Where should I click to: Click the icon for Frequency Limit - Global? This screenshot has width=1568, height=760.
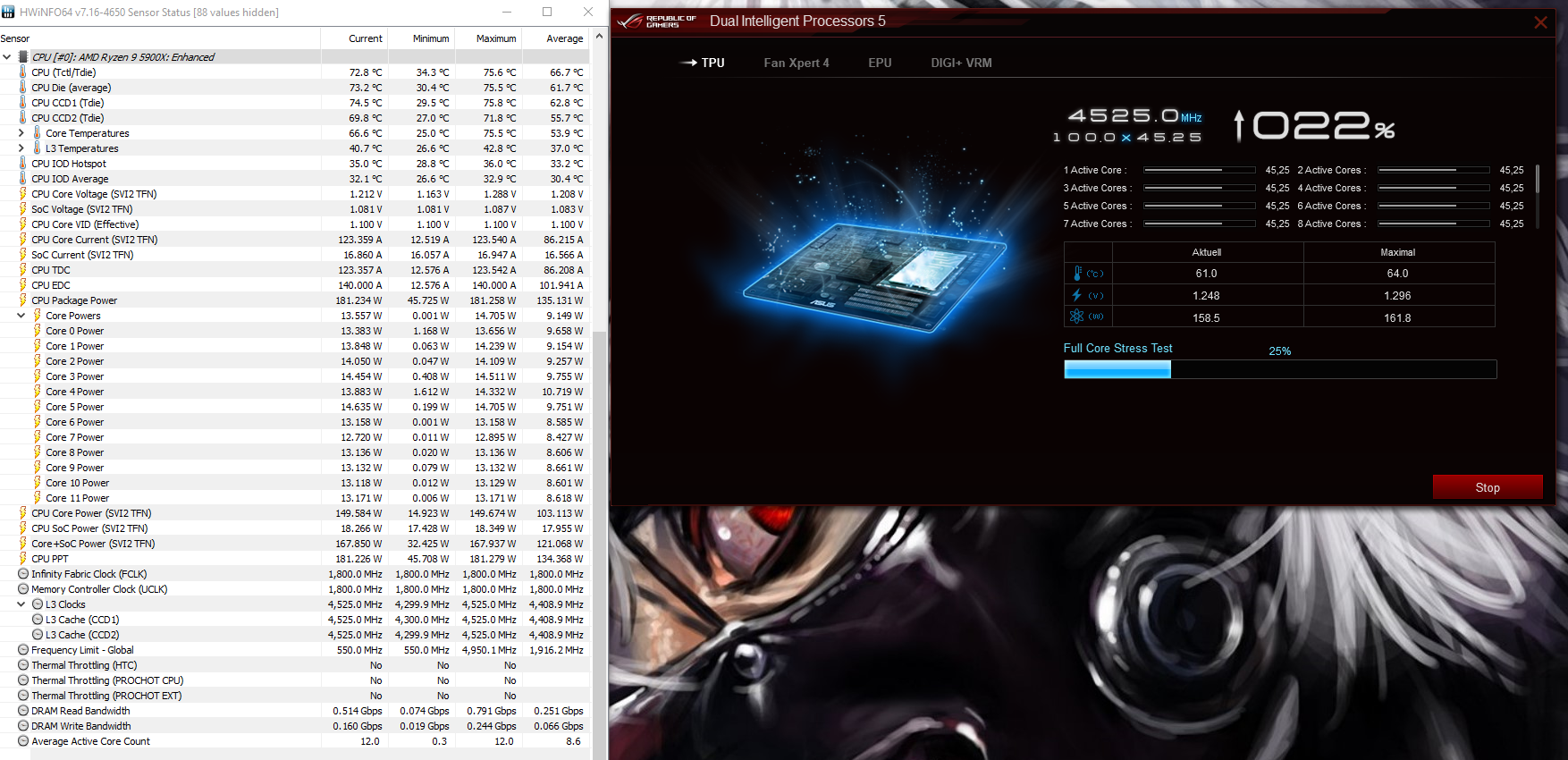(23, 649)
